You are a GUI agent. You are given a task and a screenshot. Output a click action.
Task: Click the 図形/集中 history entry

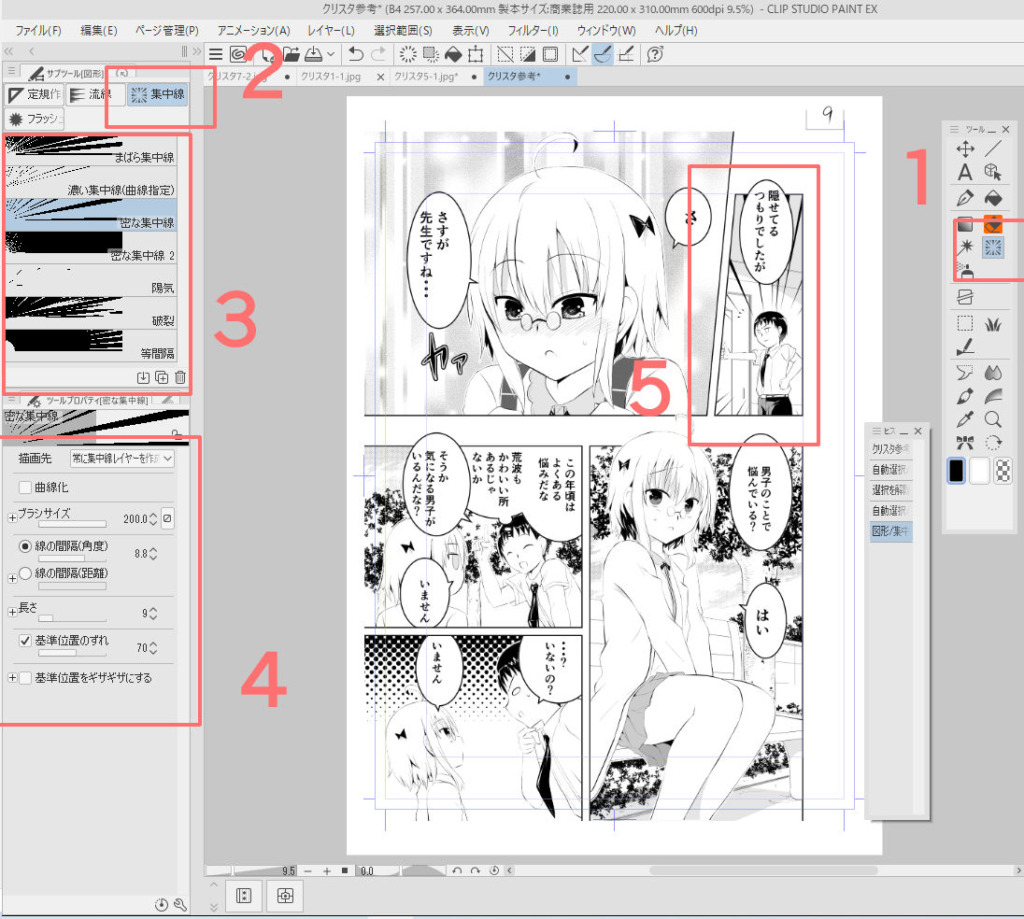tap(891, 530)
